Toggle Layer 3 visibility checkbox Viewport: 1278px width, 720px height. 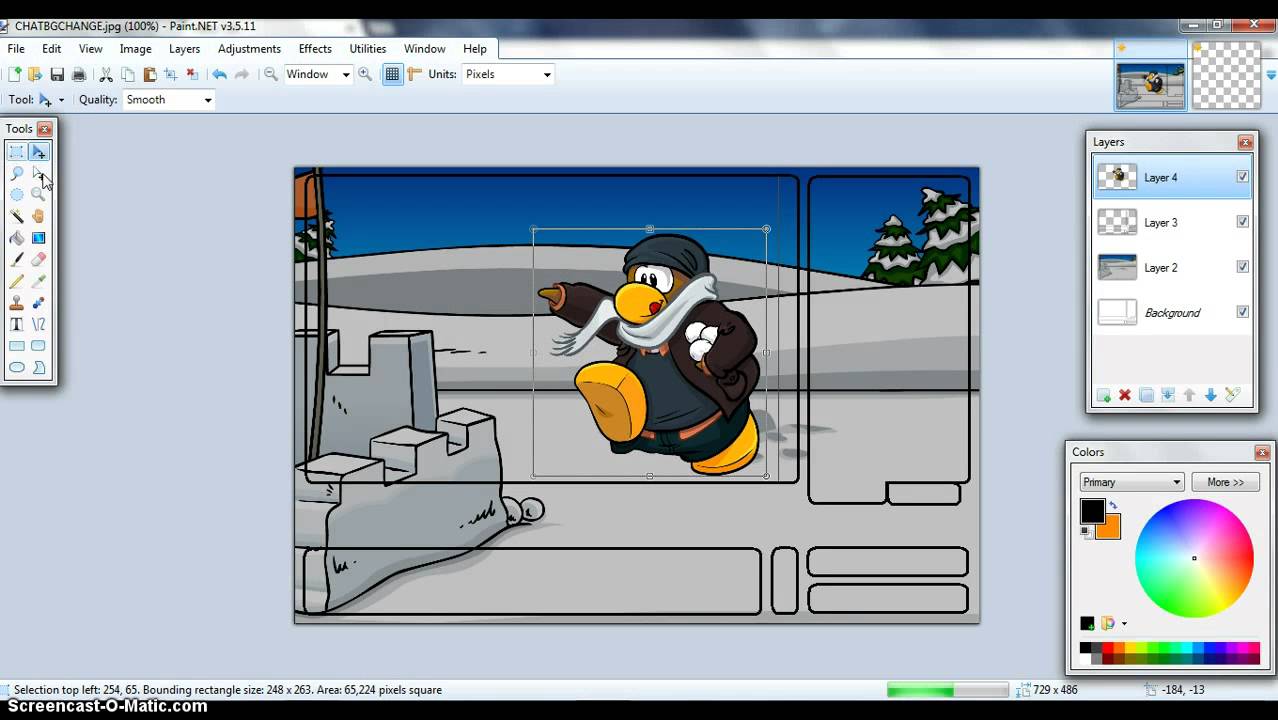(x=1242, y=221)
